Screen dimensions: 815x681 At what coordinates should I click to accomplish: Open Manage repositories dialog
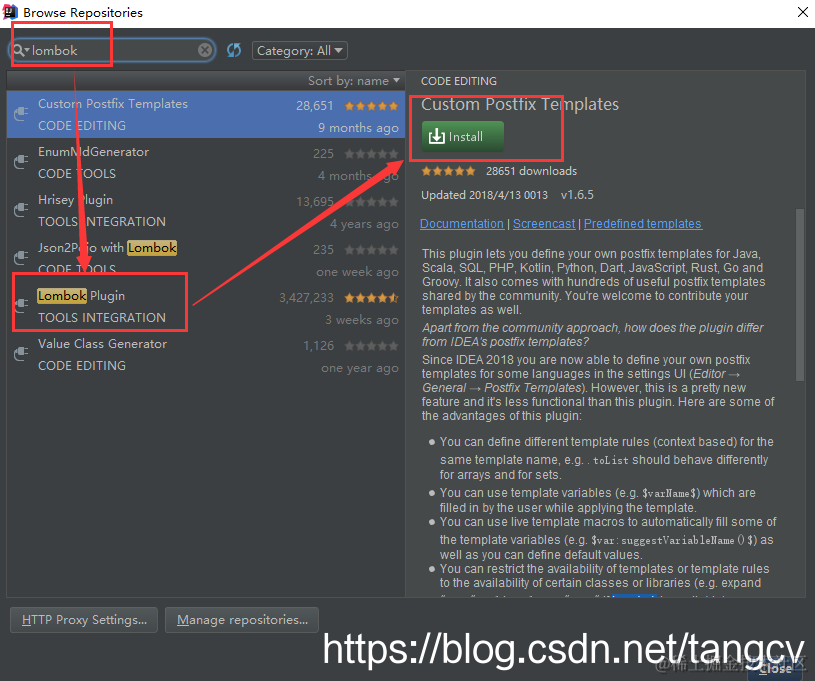pos(242,620)
